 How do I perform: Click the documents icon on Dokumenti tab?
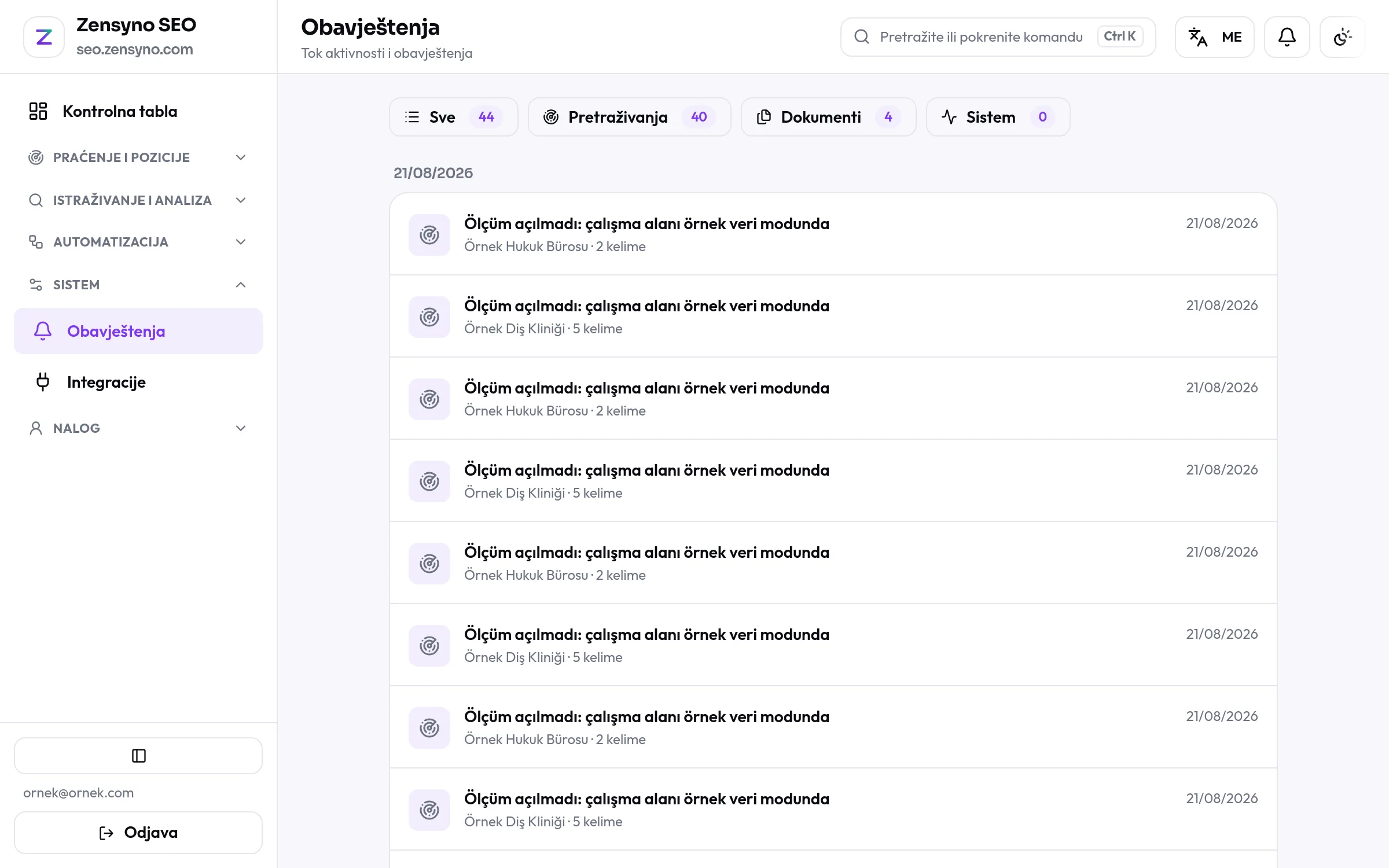(764, 117)
